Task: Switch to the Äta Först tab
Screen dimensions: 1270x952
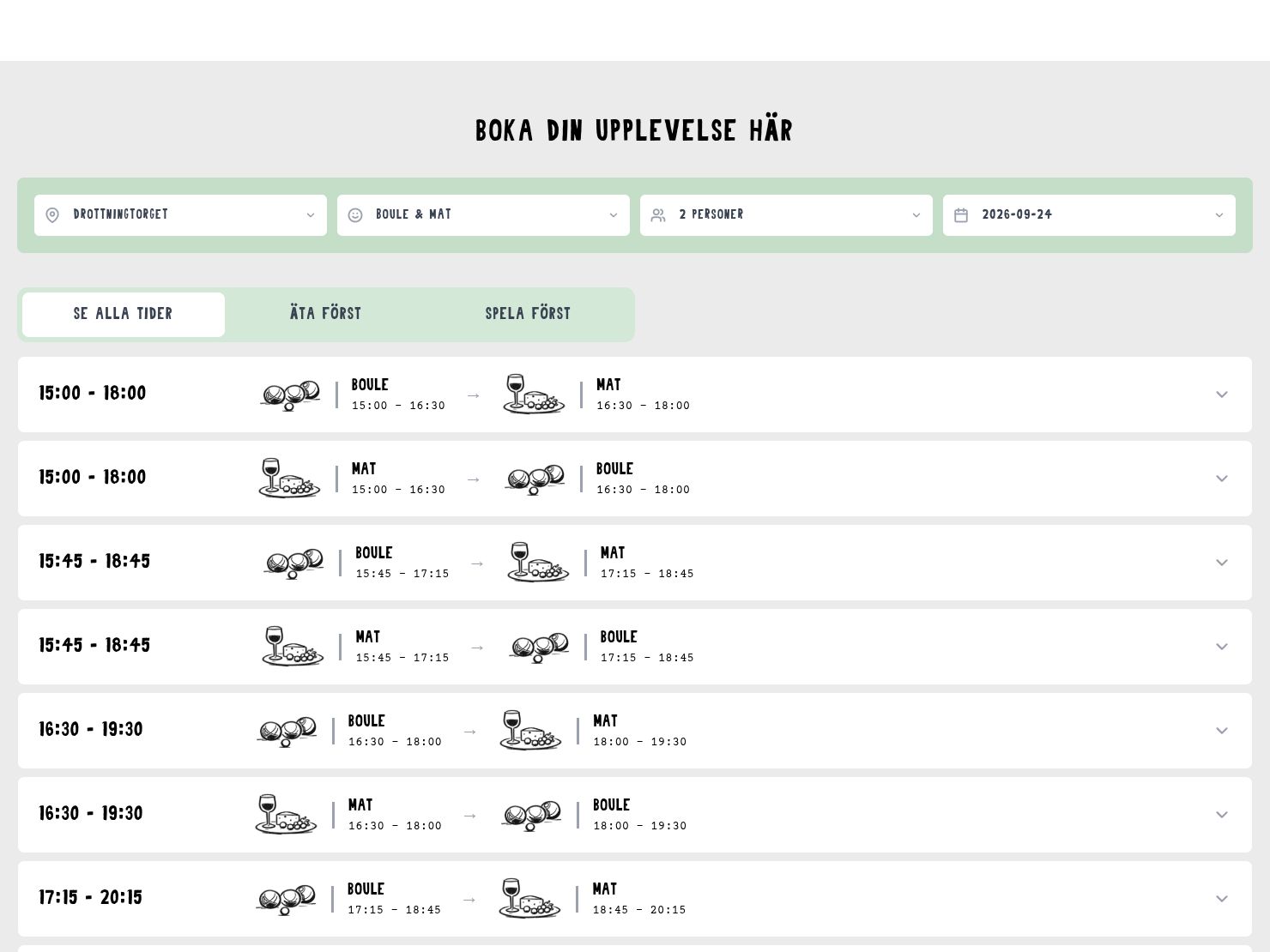Action: pyautogui.click(x=326, y=315)
